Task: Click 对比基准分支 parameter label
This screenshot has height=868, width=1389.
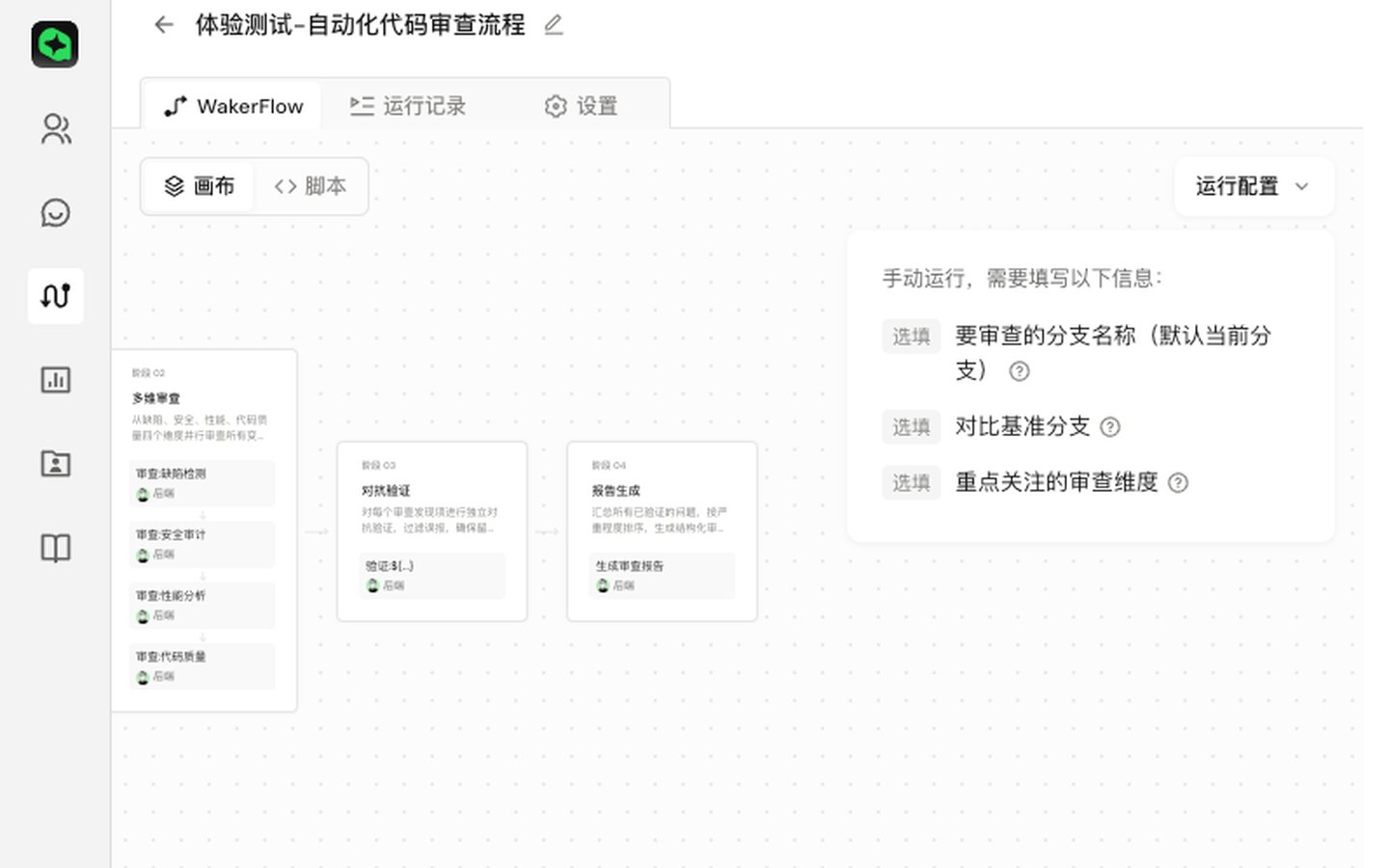Action: point(1022,426)
